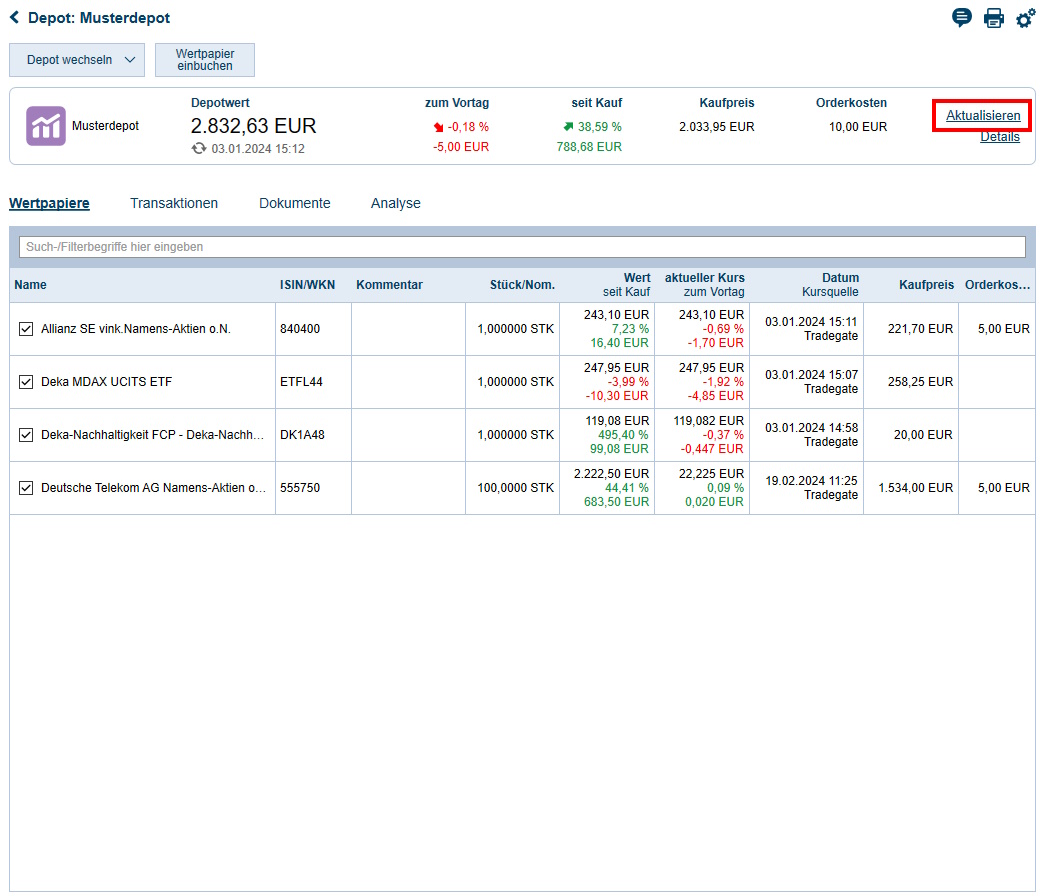This screenshot has height=896, width=1041.
Task: Click the Wert seit Kauf column header
Action: [x=607, y=285]
